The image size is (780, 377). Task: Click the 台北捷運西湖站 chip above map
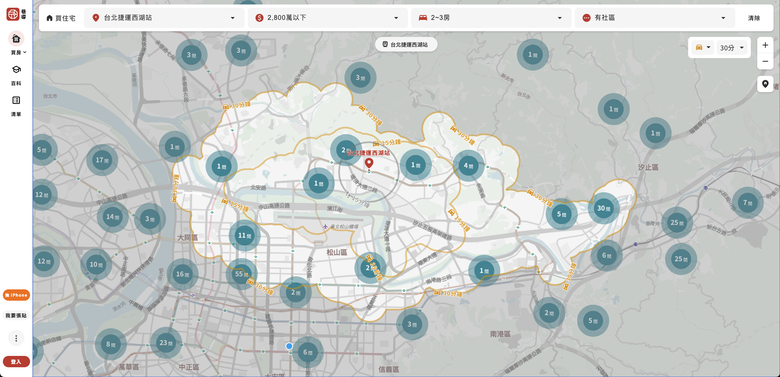click(406, 44)
